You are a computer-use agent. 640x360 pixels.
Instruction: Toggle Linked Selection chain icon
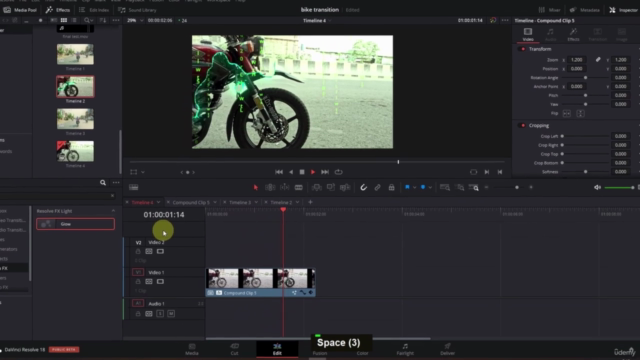(378, 187)
